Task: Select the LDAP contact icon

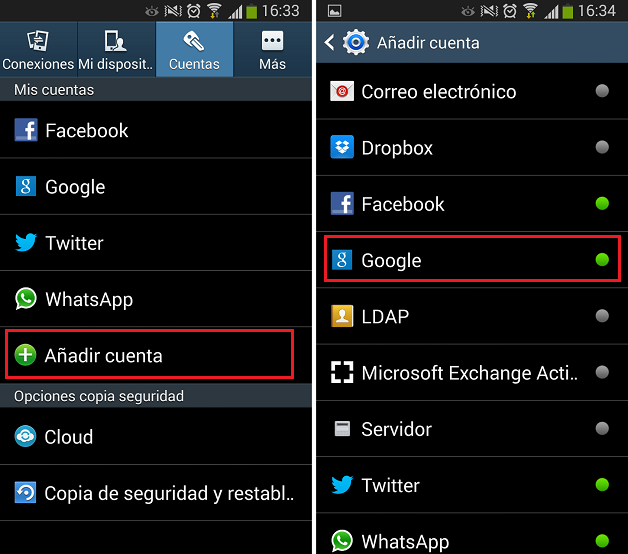Action: point(342,316)
